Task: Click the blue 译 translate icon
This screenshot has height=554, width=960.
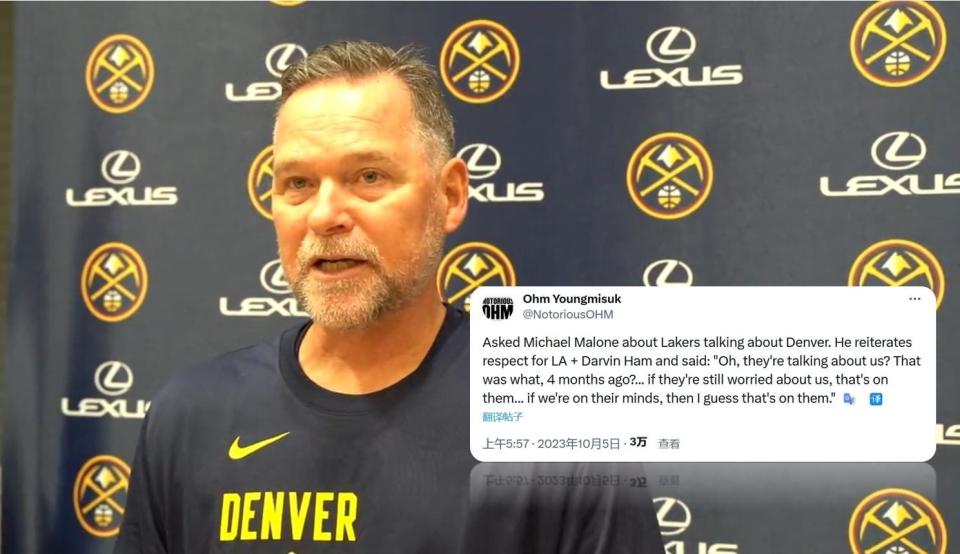Action: pos(876,399)
